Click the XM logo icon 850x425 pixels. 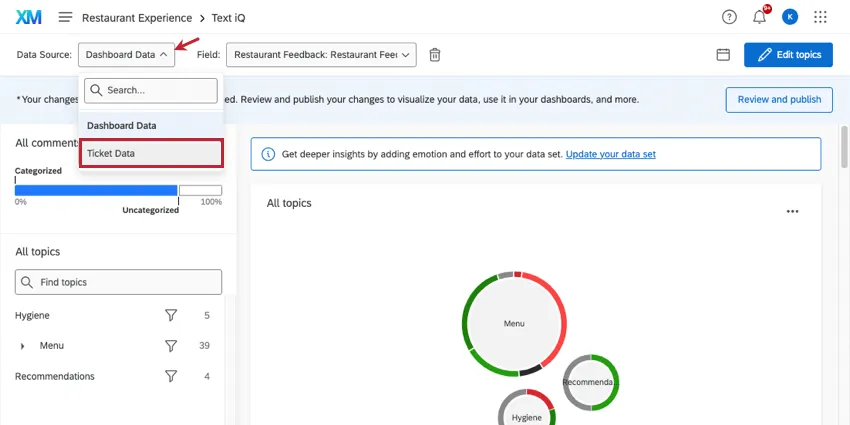(x=28, y=17)
